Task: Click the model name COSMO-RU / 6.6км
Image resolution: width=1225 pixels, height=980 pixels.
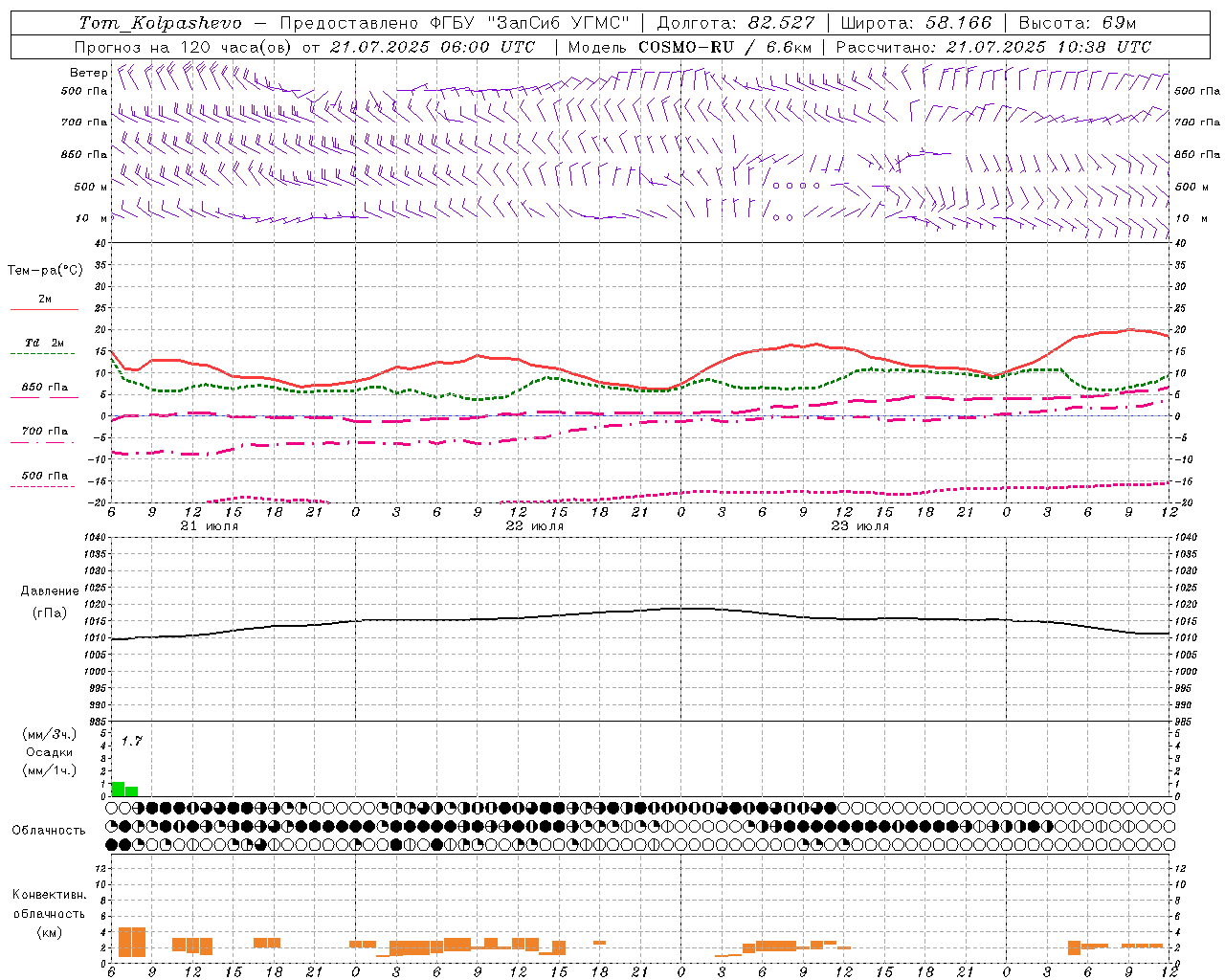Action: (725, 47)
